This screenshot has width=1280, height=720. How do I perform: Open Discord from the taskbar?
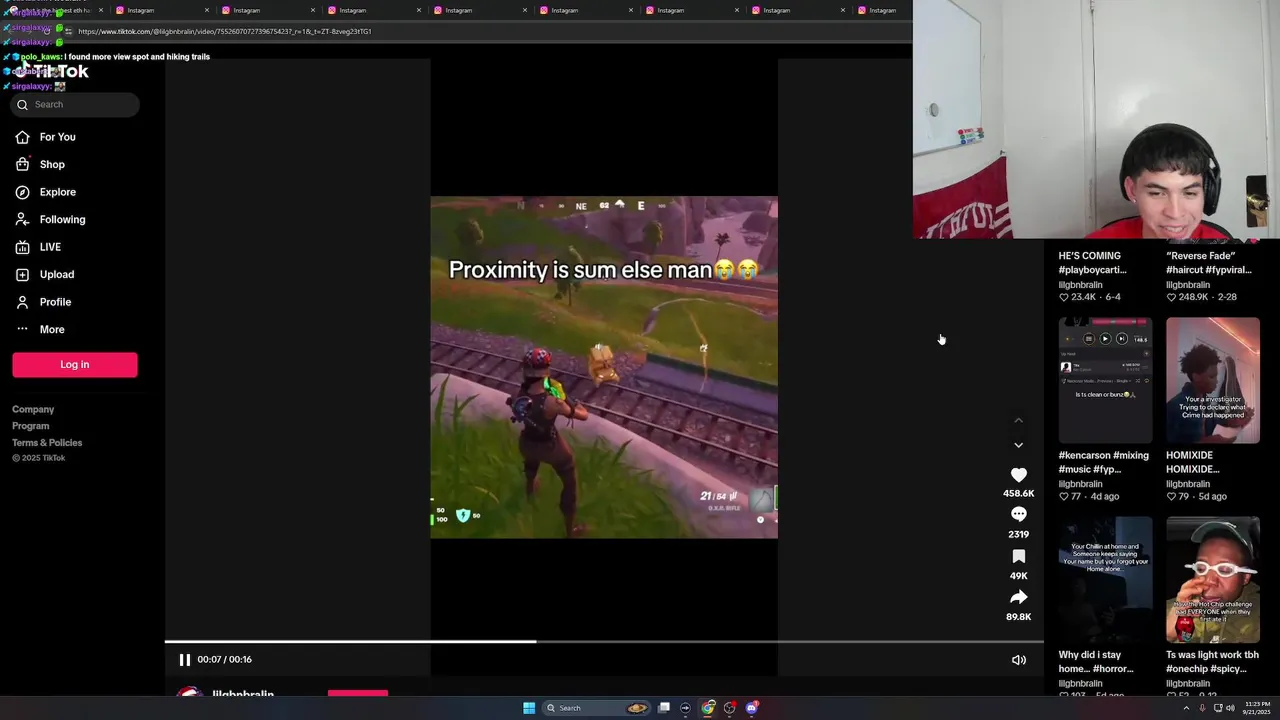tap(752, 708)
